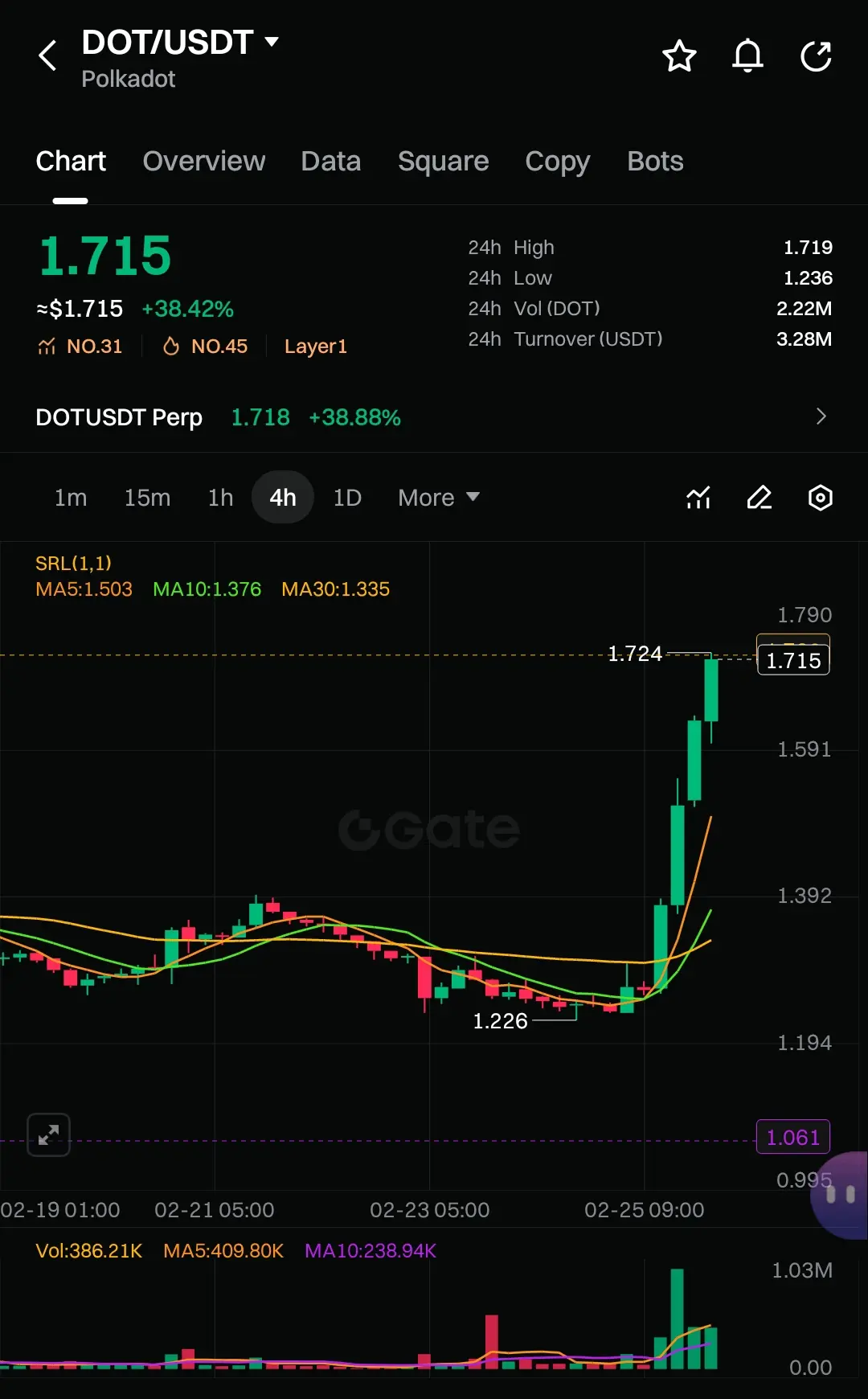Open the Bots tab
868x1399 pixels.
pos(655,162)
